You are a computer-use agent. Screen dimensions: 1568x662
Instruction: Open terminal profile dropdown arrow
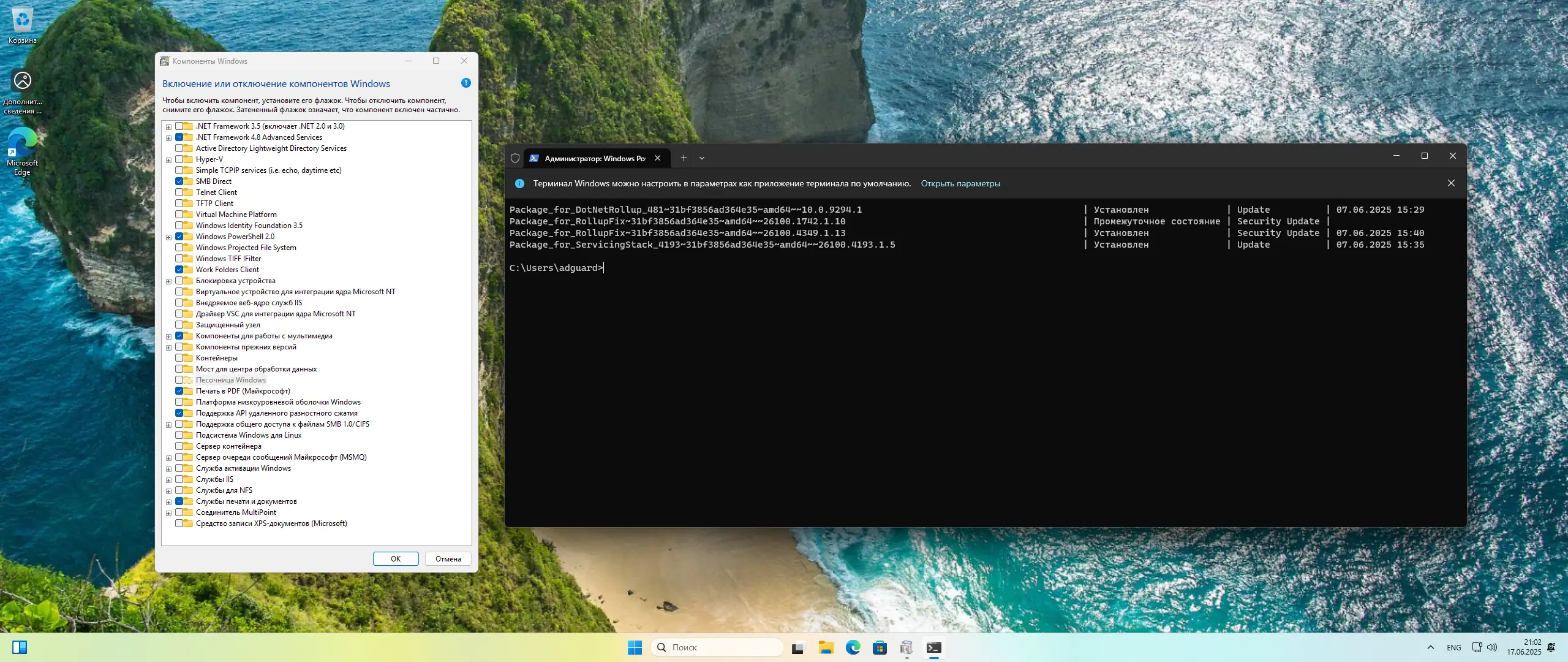[x=702, y=158]
